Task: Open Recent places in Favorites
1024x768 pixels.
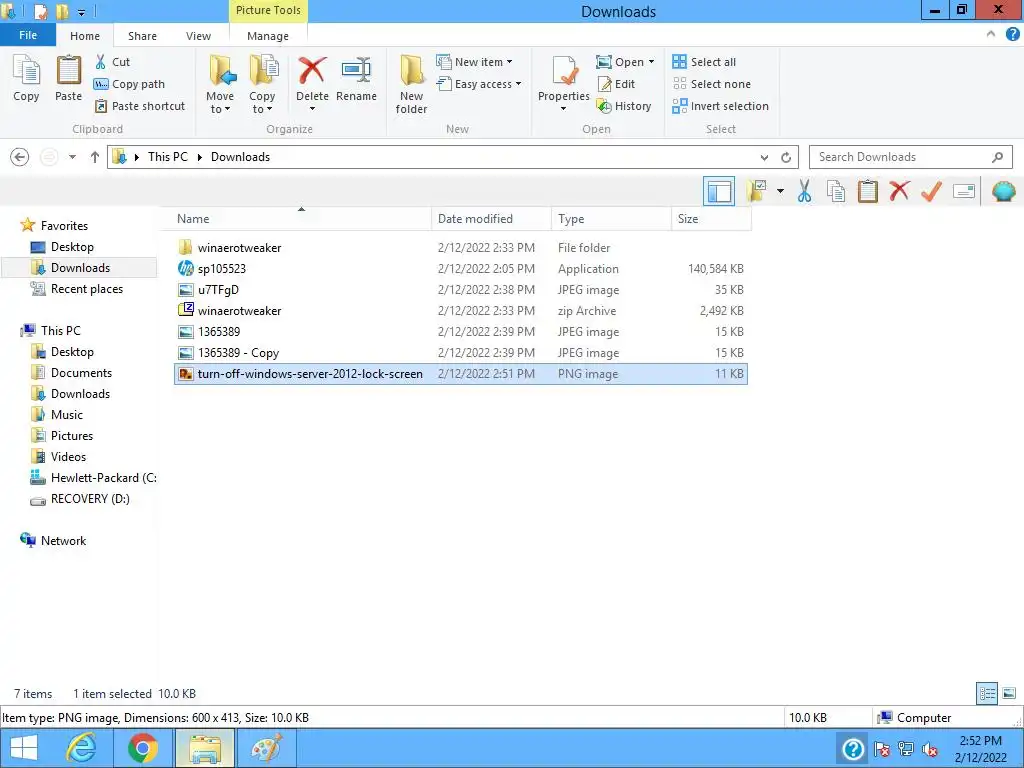Action: coord(78,289)
